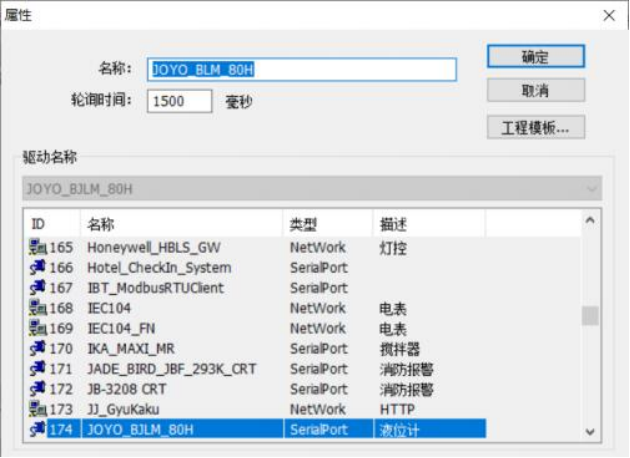Click serial port icon of row 170

pyautogui.click(x=38, y=348)
